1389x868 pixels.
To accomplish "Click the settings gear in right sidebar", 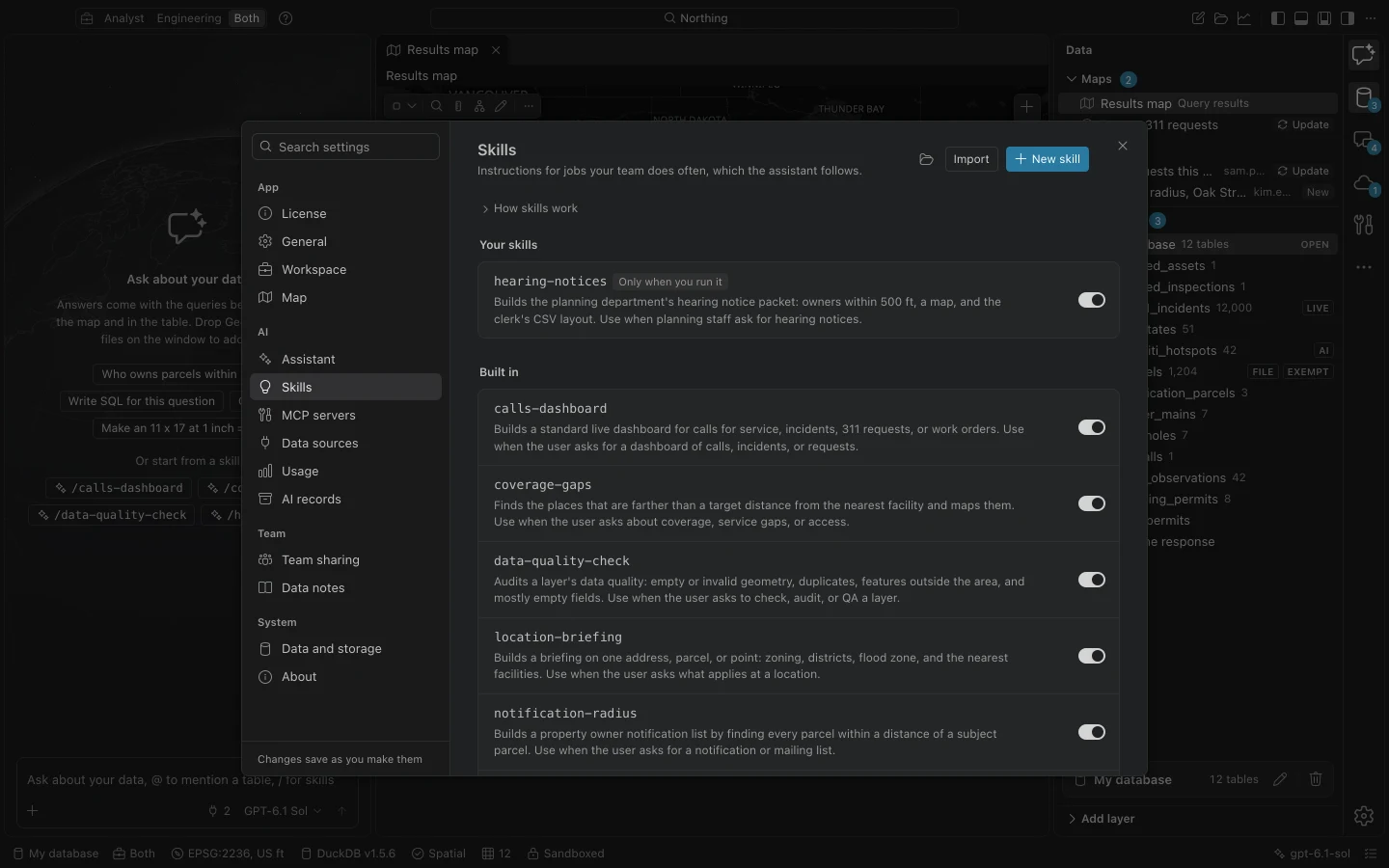I will tap(1363, 816).
